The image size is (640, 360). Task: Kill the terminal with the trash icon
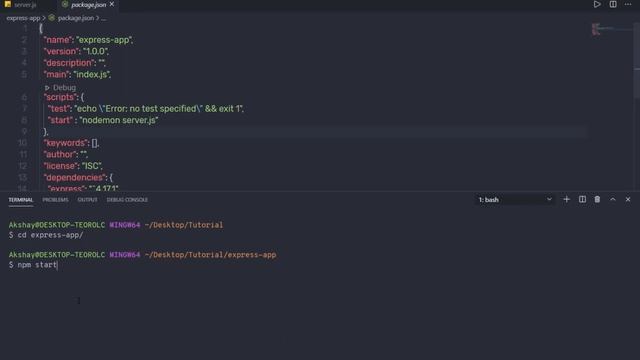[x=597, y=199]
